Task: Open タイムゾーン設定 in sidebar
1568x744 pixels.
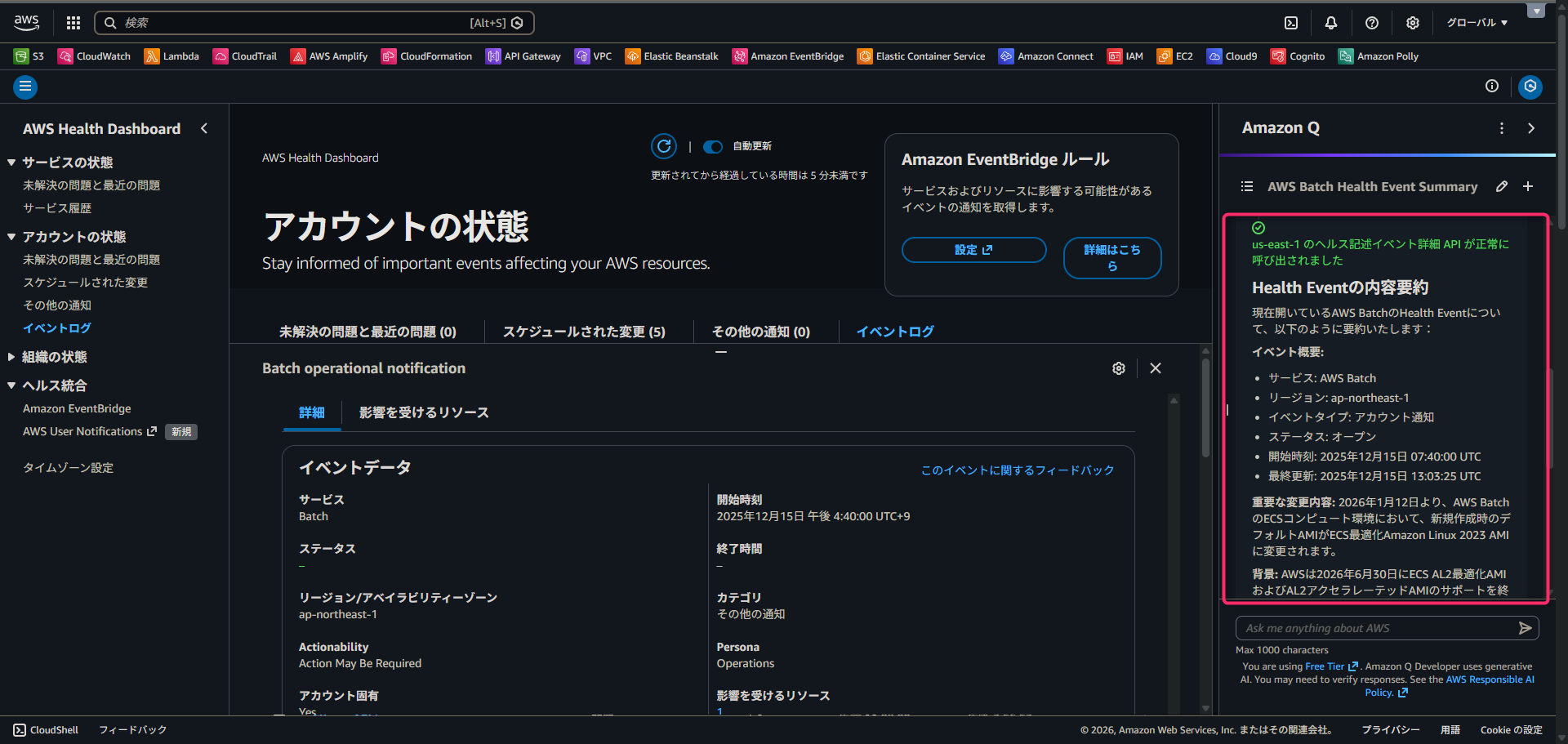Action: (x=68, y=468)
